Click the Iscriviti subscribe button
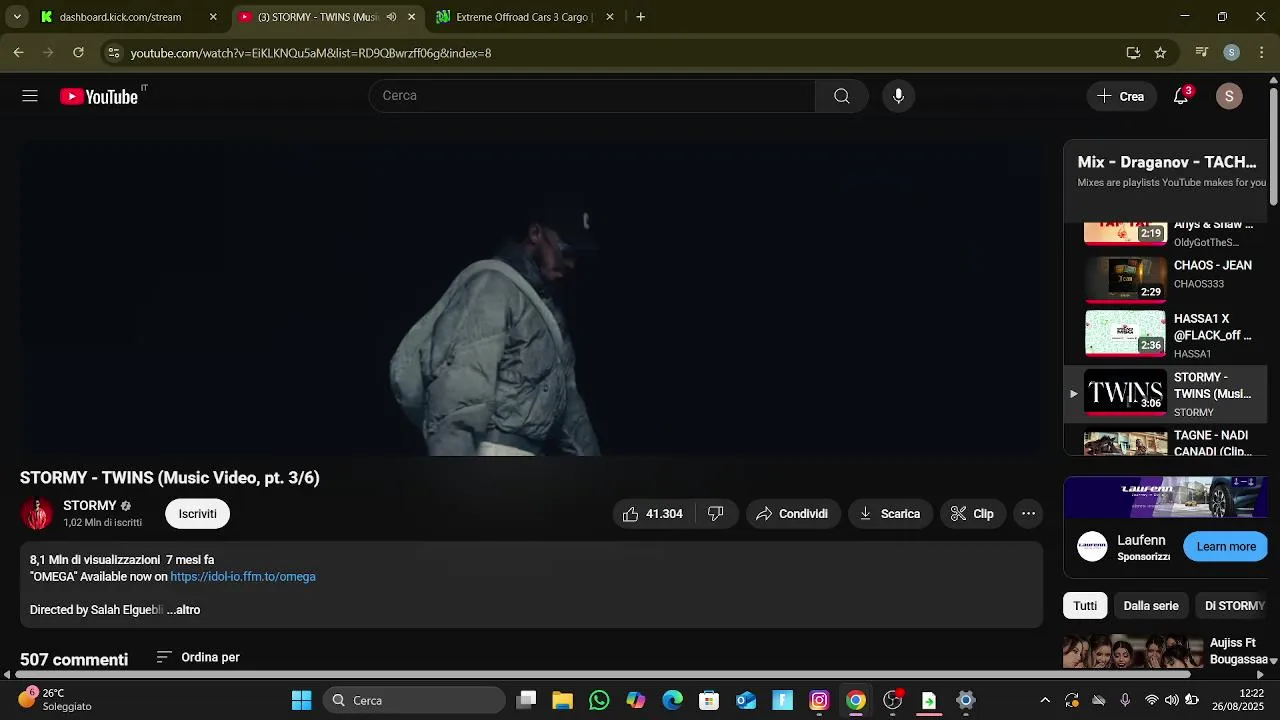 click(197, 514)
